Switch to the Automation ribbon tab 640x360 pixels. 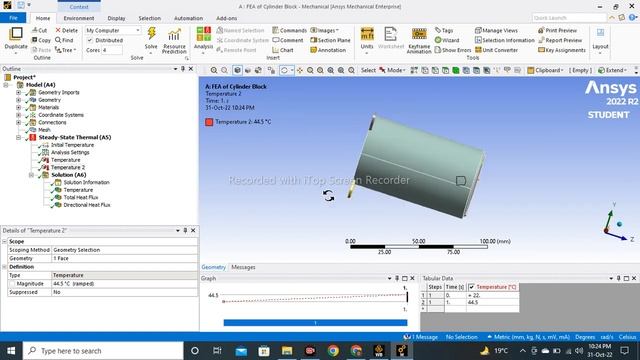[188, 18]
